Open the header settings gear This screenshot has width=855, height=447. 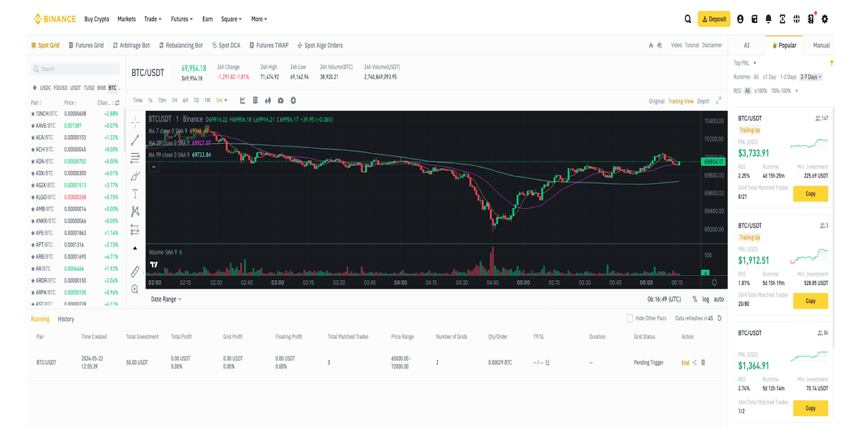click(x=824, y=19)
